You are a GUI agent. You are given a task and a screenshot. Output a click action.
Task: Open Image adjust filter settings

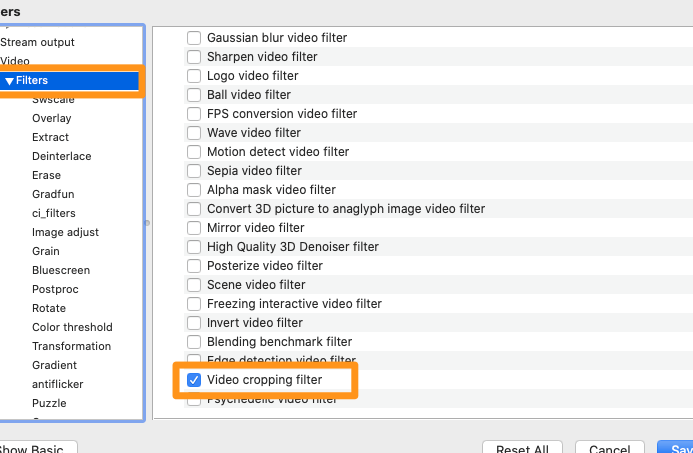point(65,232)
